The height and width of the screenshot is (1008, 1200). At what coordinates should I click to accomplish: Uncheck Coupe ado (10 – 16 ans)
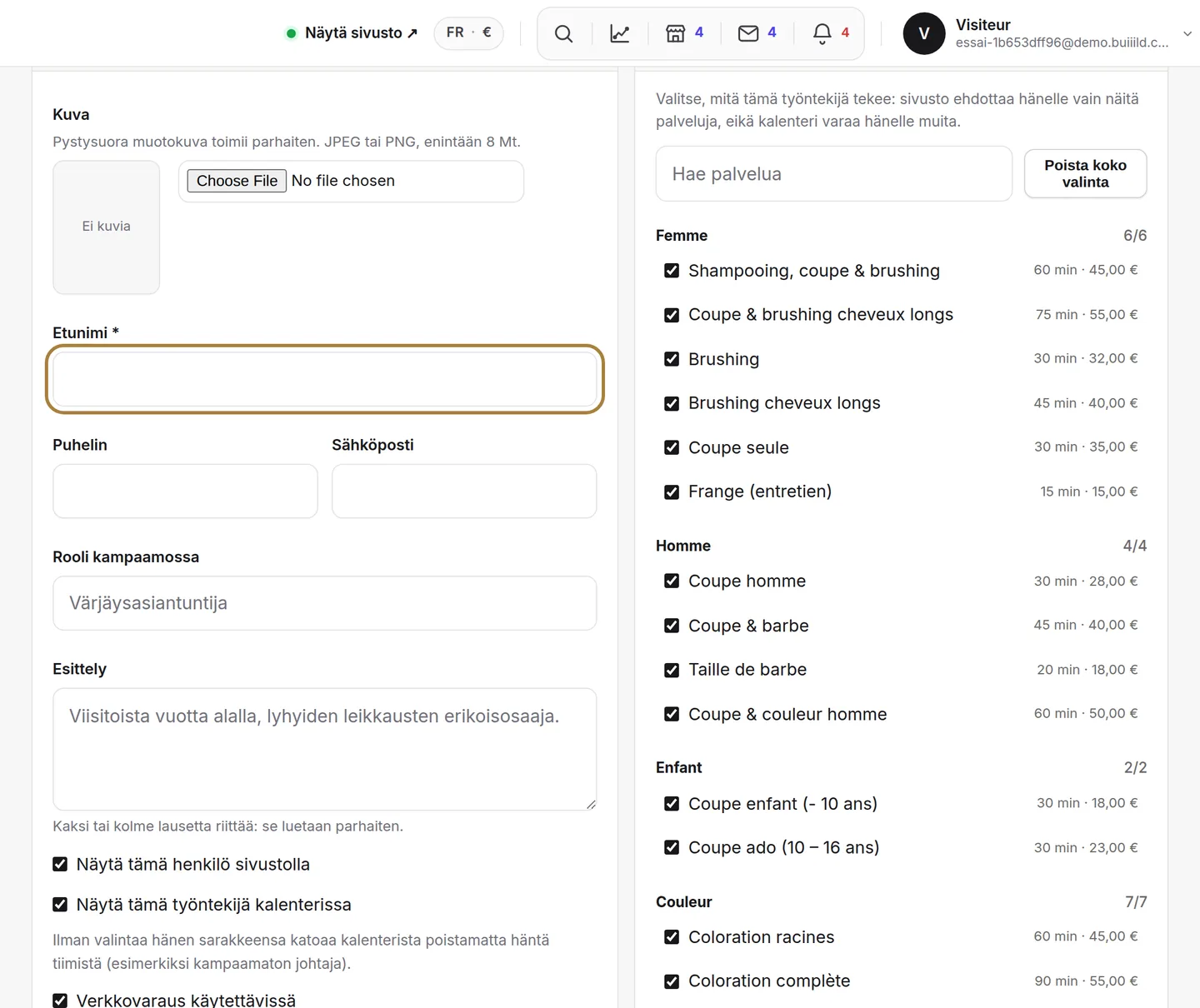(672, 847)
